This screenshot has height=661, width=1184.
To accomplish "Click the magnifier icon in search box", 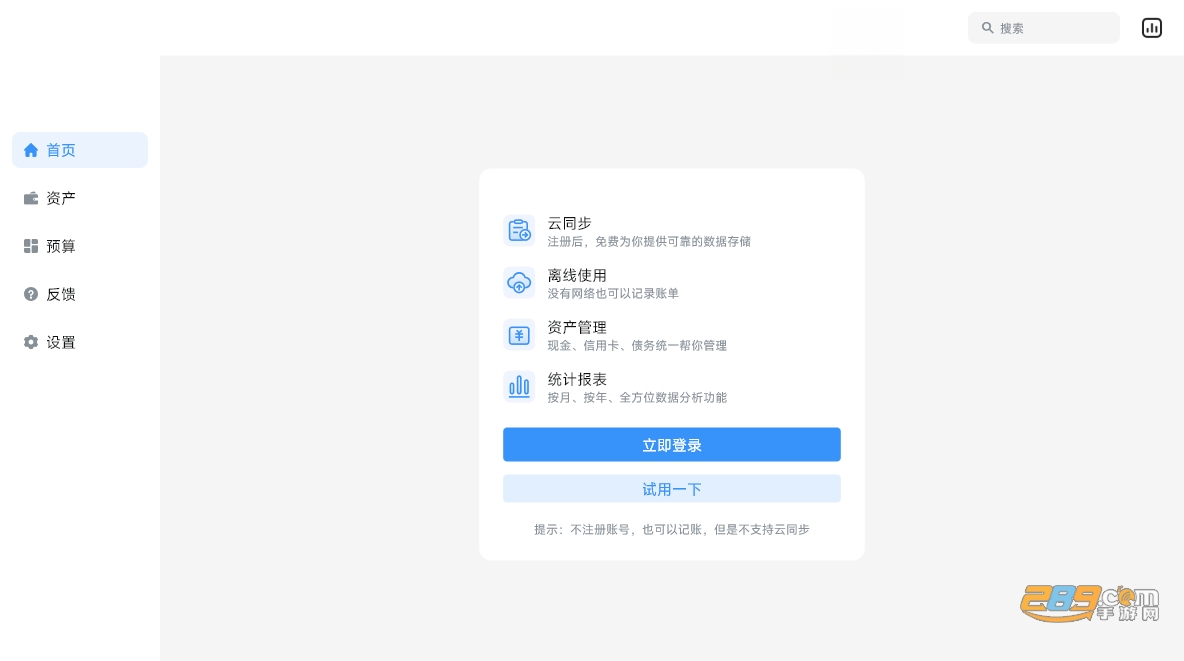I will tap(987, 28).
